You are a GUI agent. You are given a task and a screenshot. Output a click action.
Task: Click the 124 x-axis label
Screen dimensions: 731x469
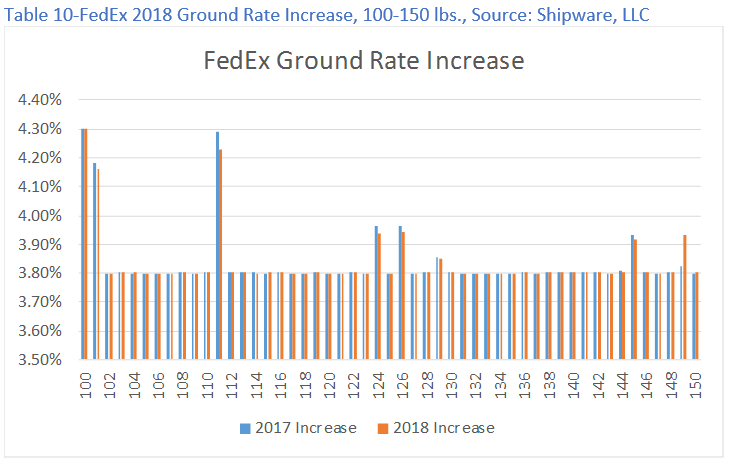tap(378, 385)
